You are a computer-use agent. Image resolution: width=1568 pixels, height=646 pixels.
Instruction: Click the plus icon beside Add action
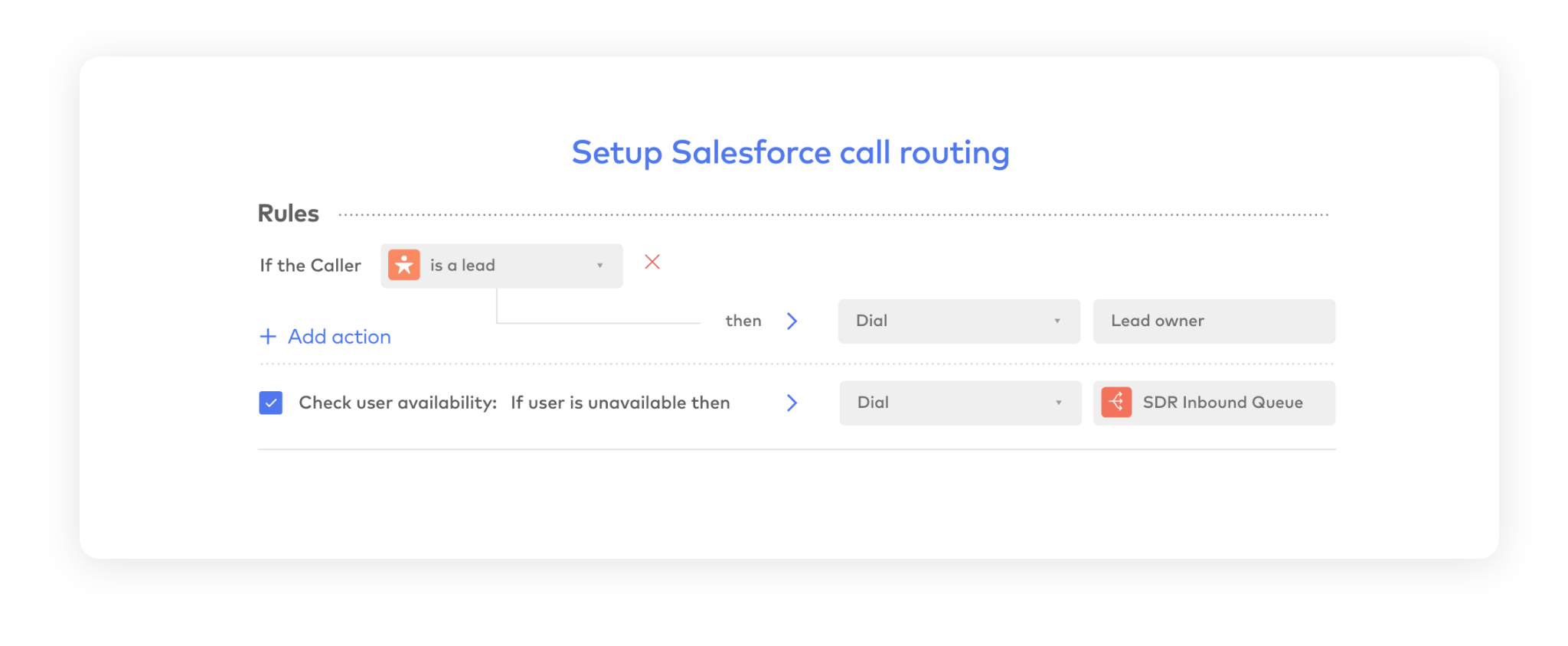(268, 337)
